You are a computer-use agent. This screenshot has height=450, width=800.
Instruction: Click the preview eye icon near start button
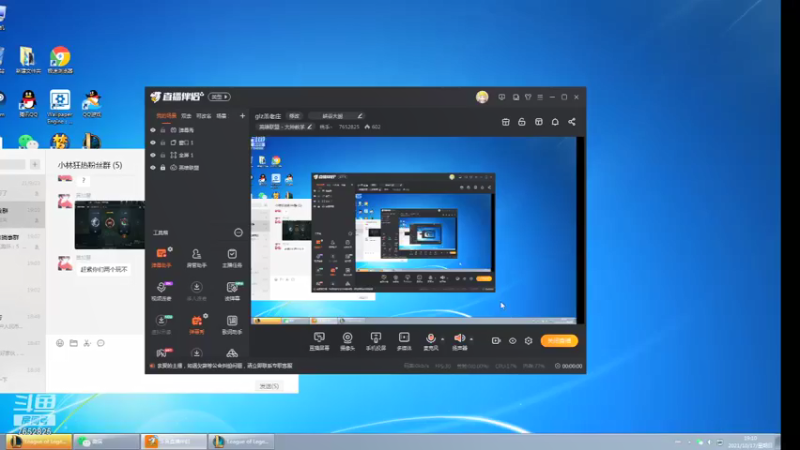tap(512, 340)
